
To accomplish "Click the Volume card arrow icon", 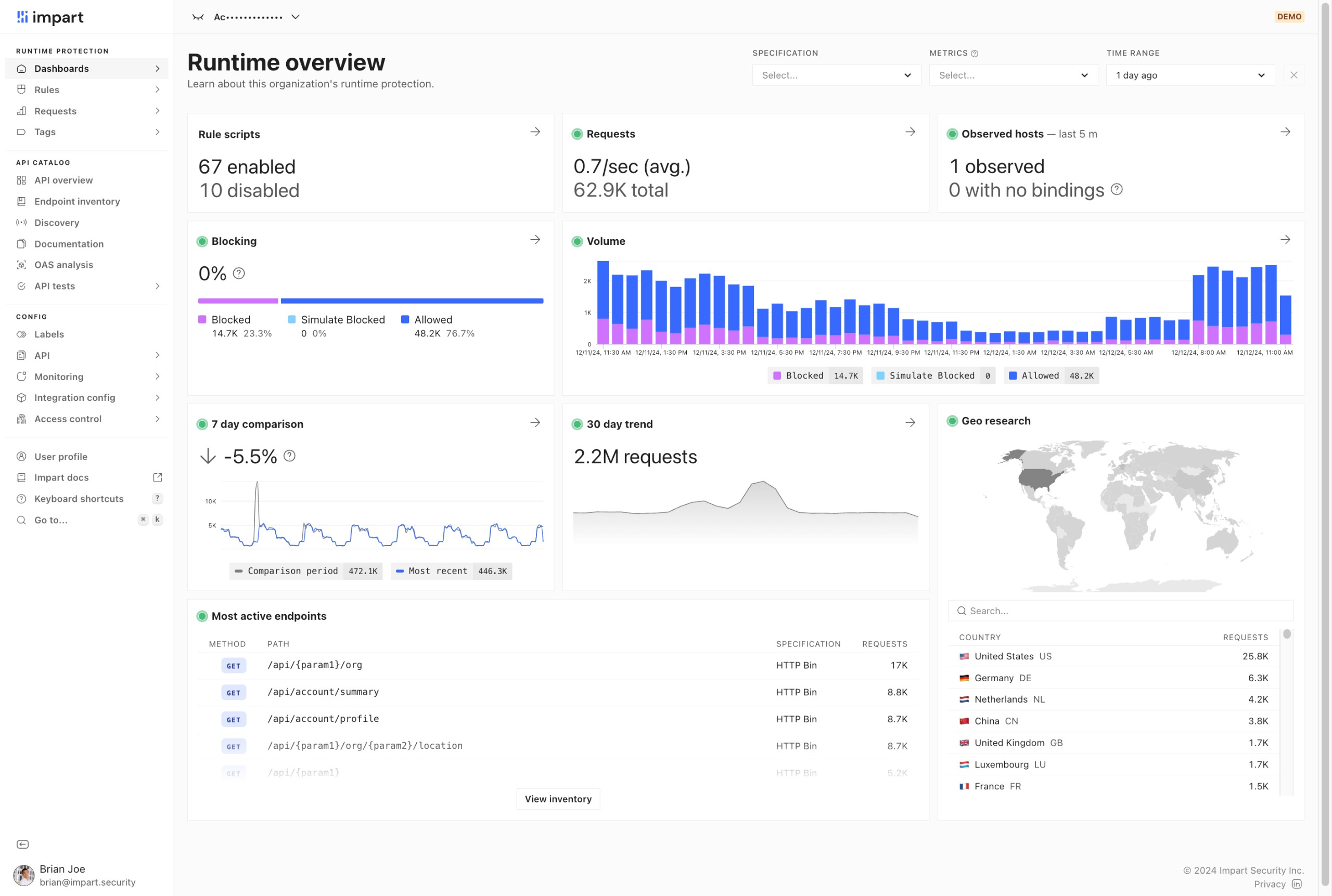I will pos(1285,239).
